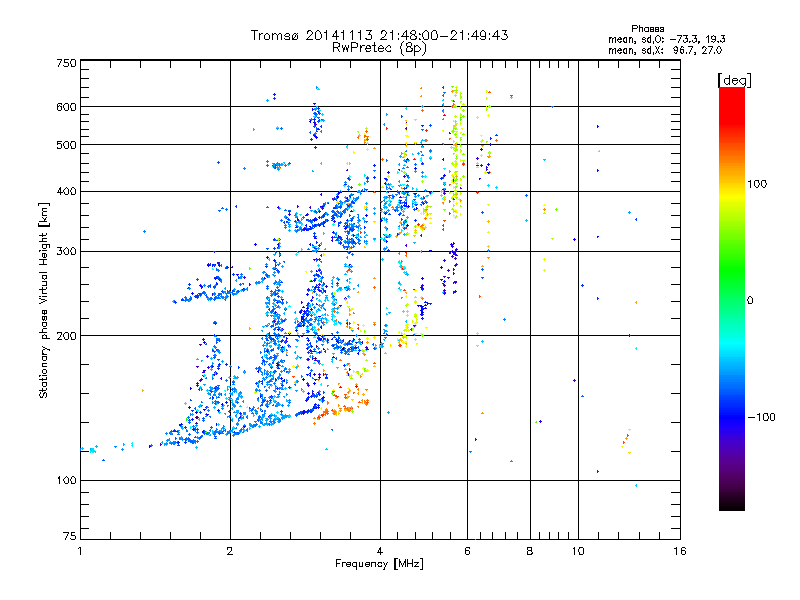Click the y-axis '400' tick label

pos(66,192)
